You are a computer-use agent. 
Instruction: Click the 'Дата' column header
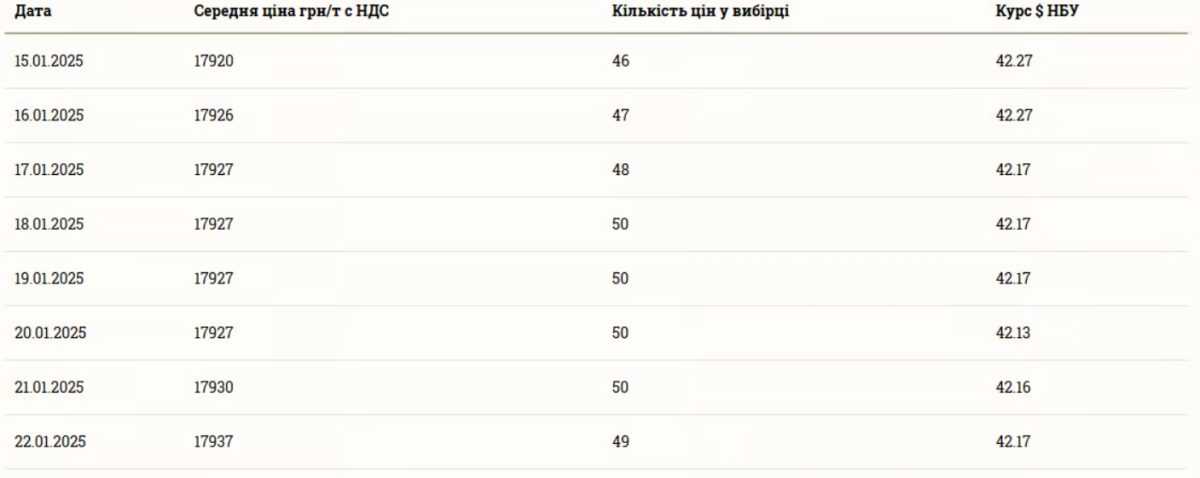click(34, 11)
